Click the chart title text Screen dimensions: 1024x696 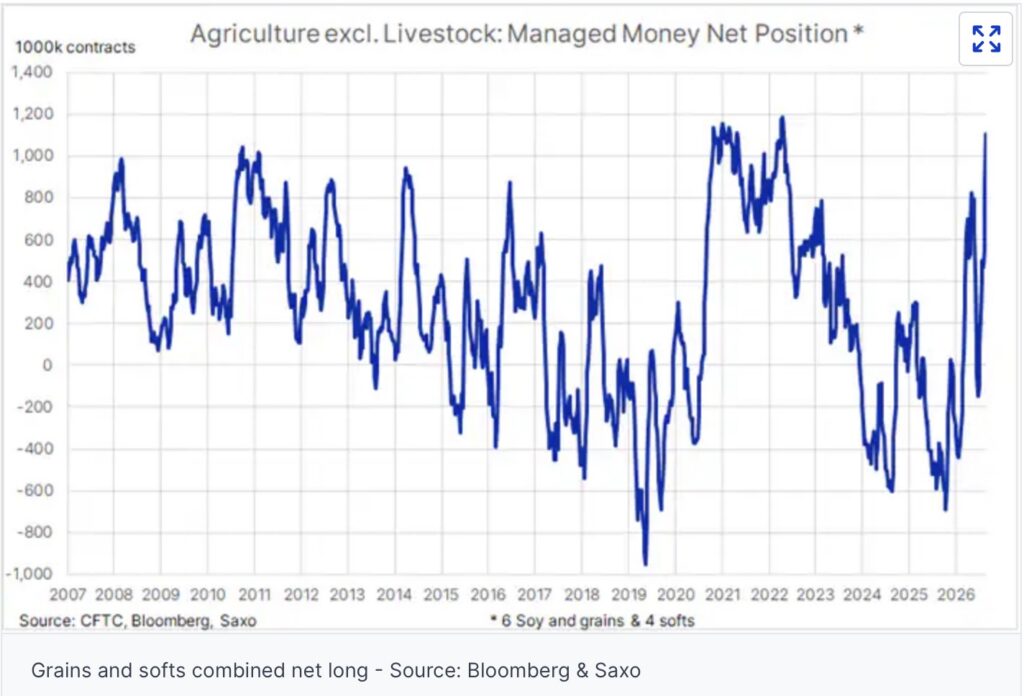tap(526, 33)
